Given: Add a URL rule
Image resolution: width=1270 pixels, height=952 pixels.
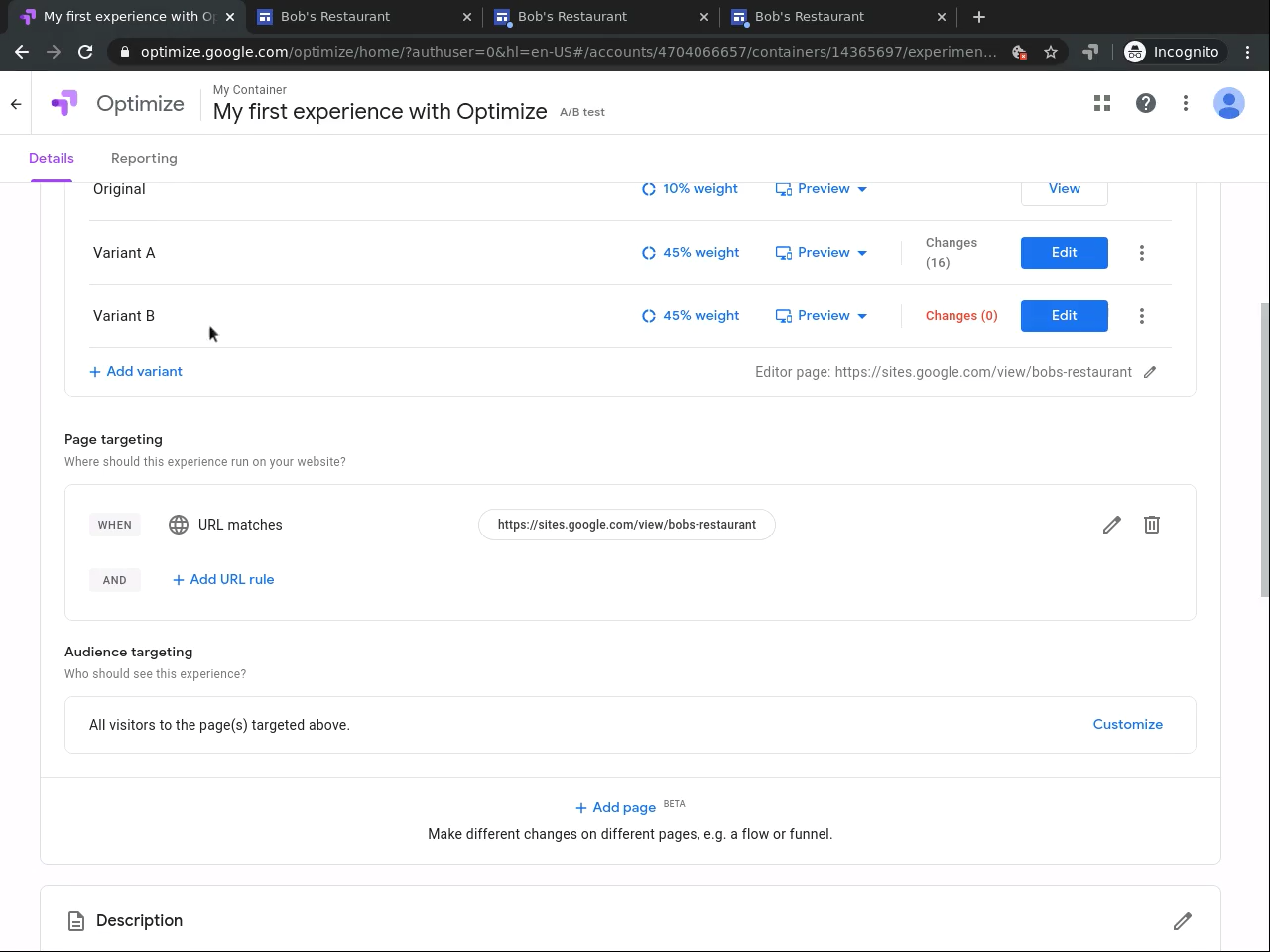Looking at the screenshot, I should (x=223, y=580).
